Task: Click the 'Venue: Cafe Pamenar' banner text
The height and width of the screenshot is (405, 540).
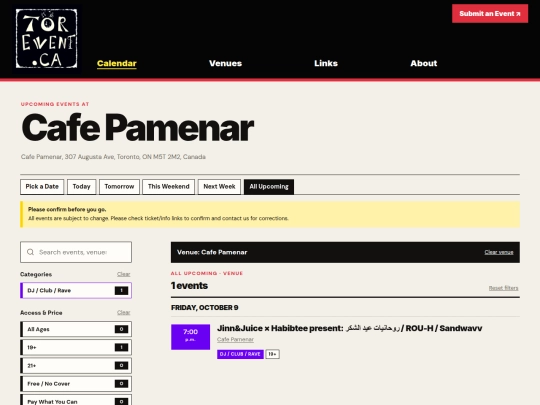Action: pyautogui.click(x=212, y=252)
